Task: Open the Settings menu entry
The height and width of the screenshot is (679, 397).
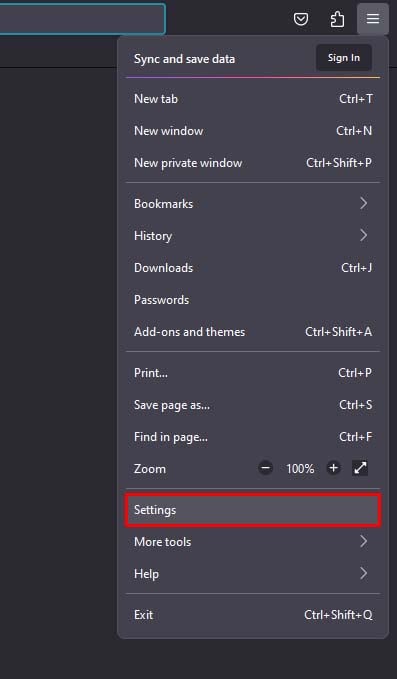Action: click(253, 510)
